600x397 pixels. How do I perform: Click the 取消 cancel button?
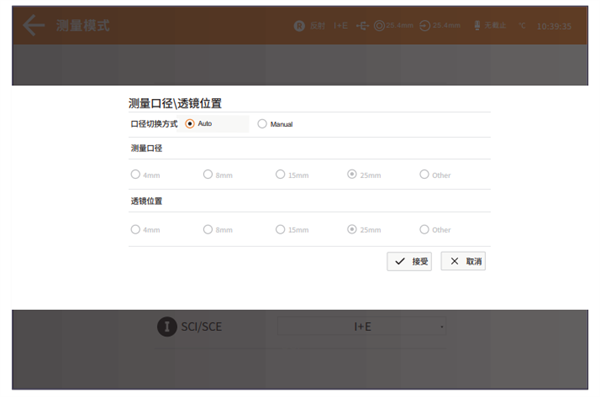pos(463,261)
